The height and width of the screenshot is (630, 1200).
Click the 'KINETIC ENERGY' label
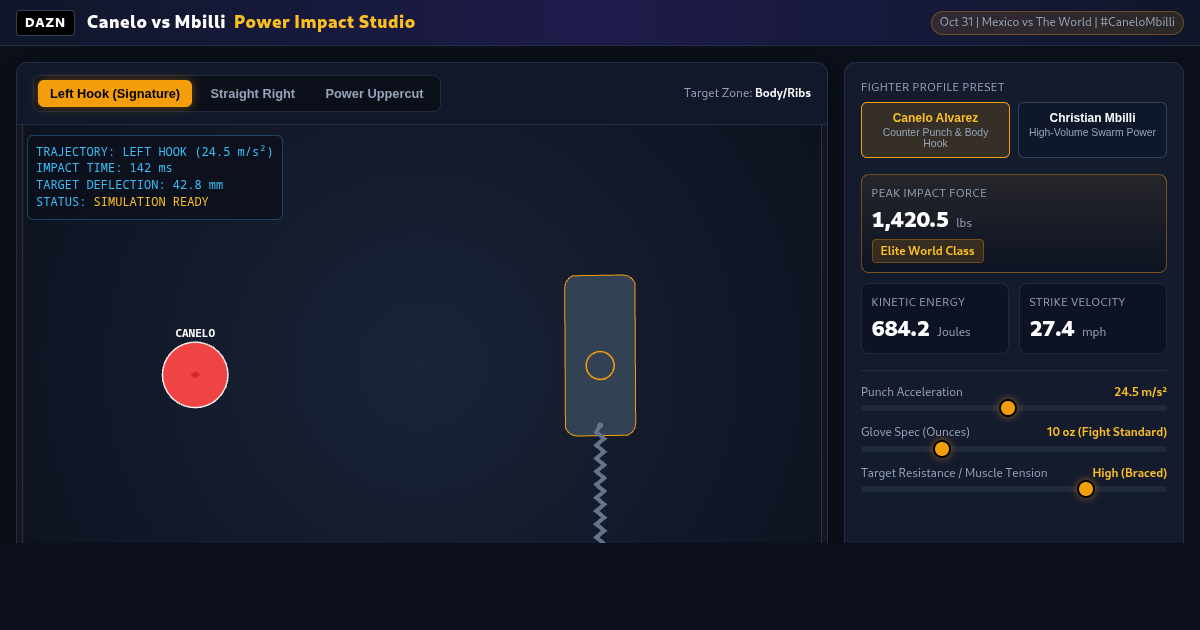[x=918, y=302]
